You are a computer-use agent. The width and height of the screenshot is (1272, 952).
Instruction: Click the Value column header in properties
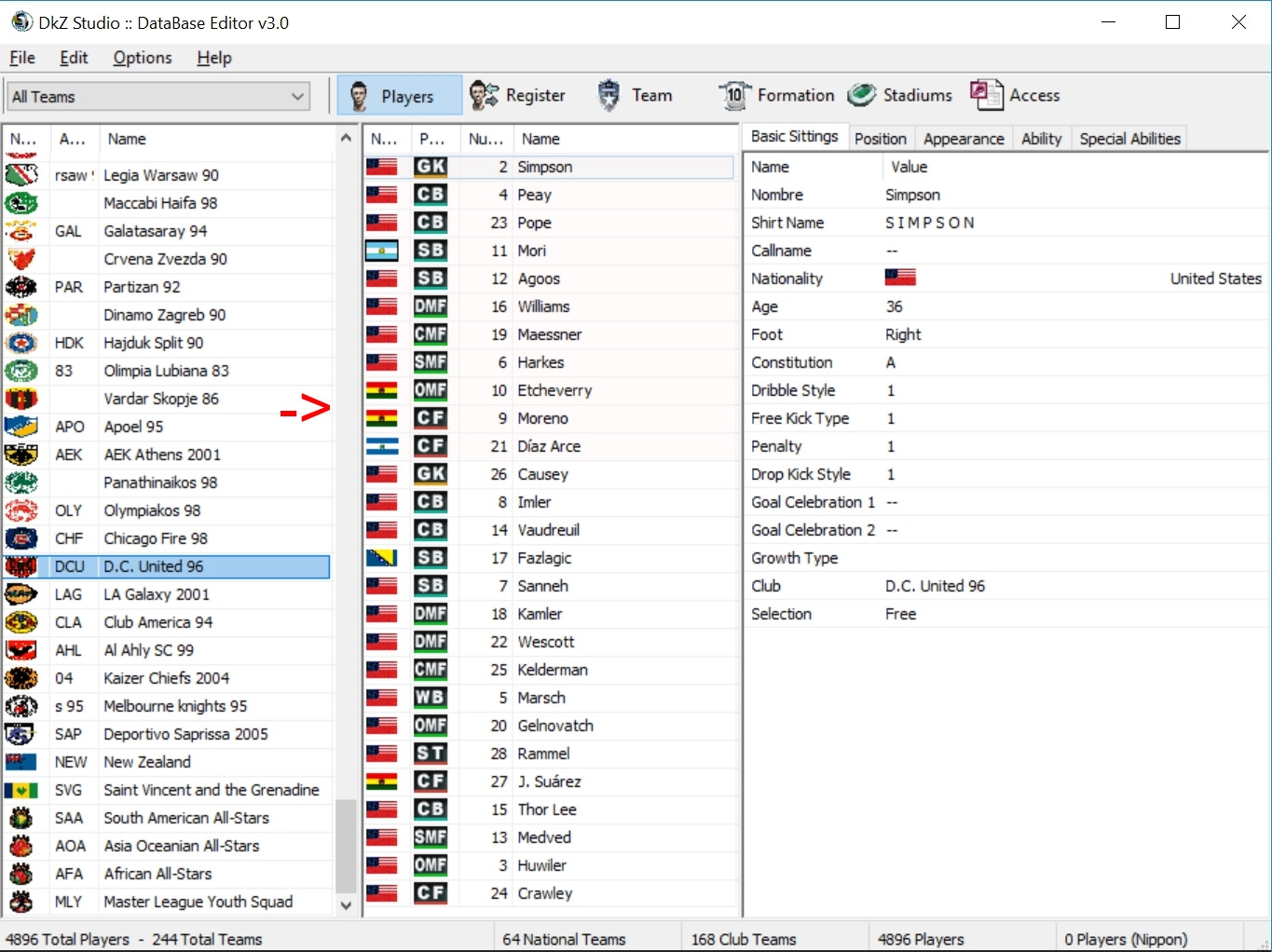1075,167
